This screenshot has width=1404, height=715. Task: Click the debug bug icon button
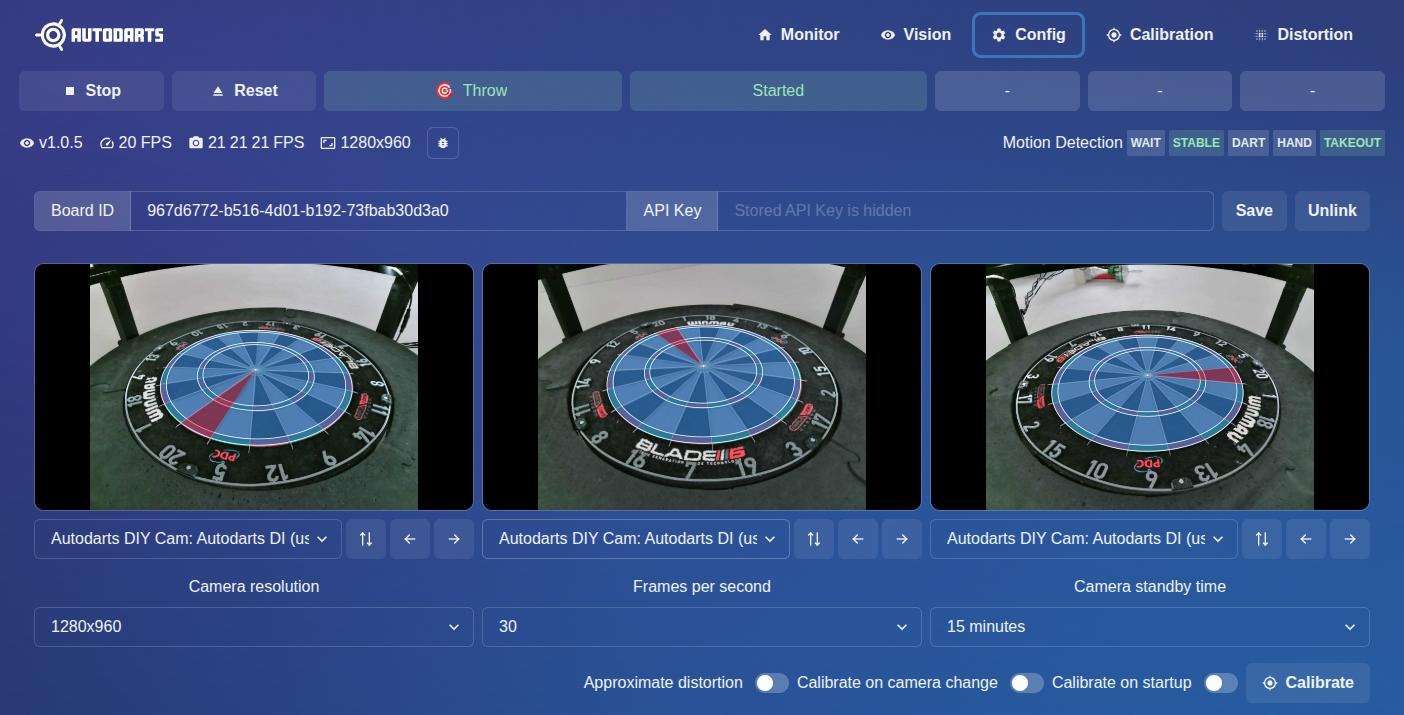[x=443, y=143]
